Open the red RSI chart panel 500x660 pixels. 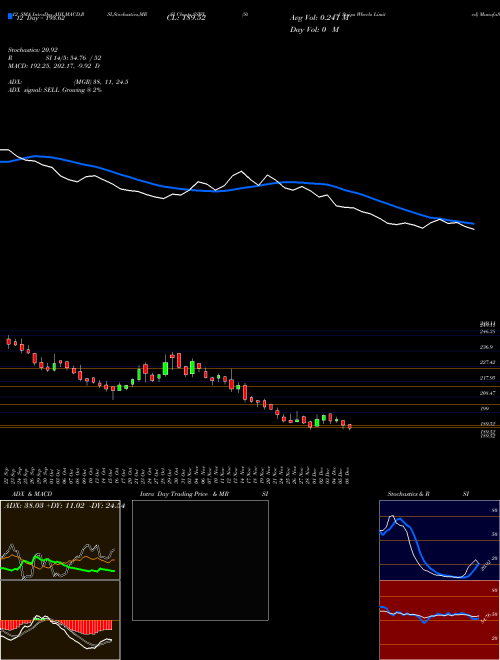(439, 620)
